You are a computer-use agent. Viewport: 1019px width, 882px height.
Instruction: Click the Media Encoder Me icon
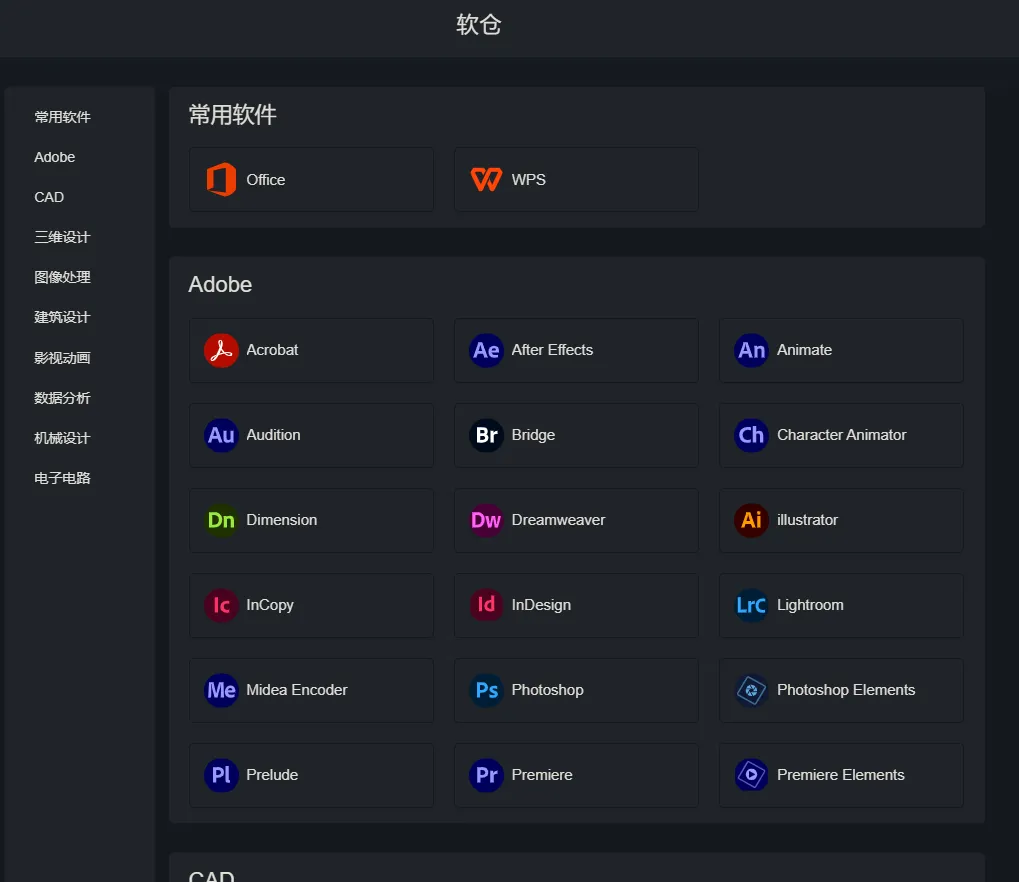click(x=221, y=691)
